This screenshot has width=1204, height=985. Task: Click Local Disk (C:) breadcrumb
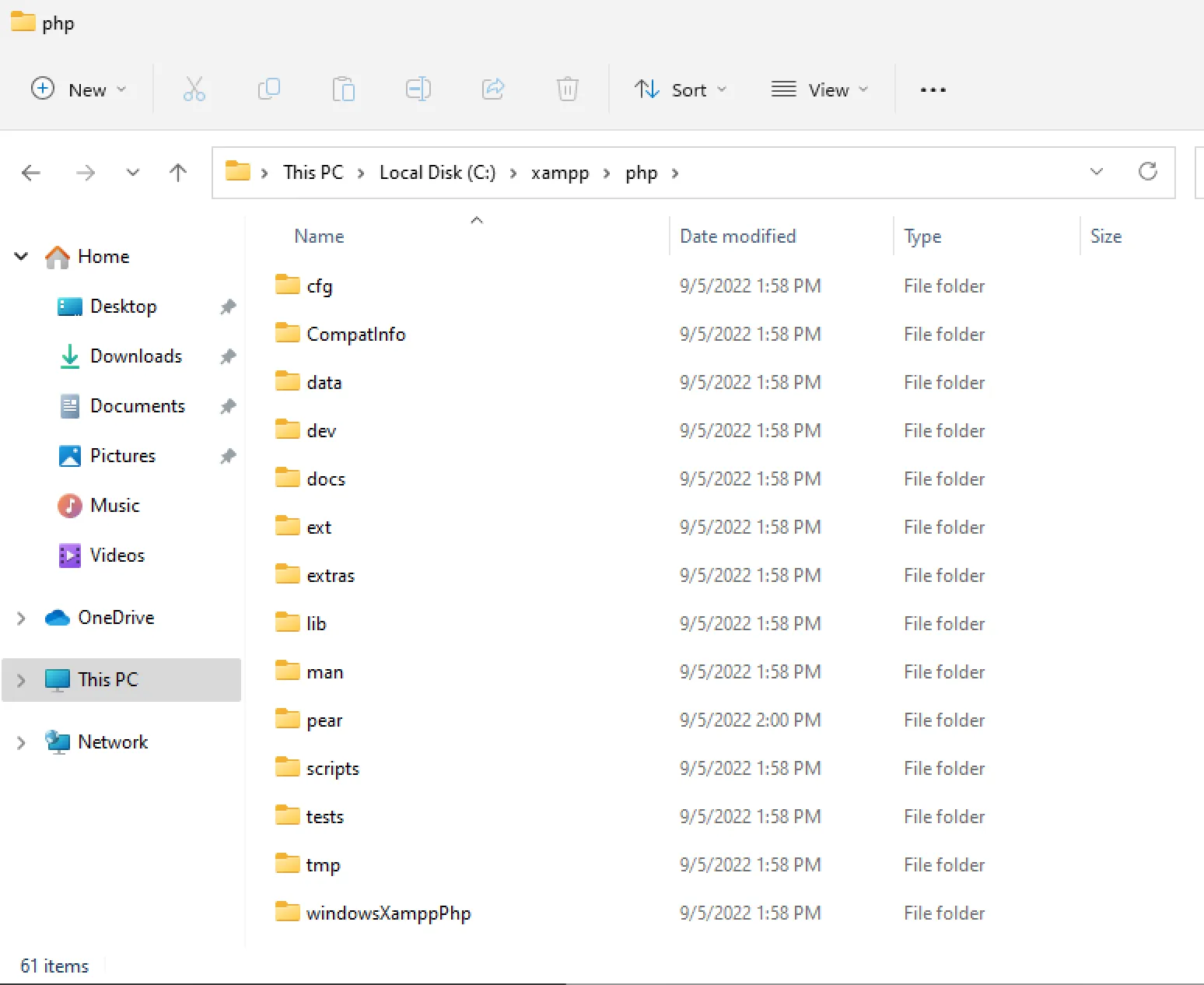tap(437, 173)
